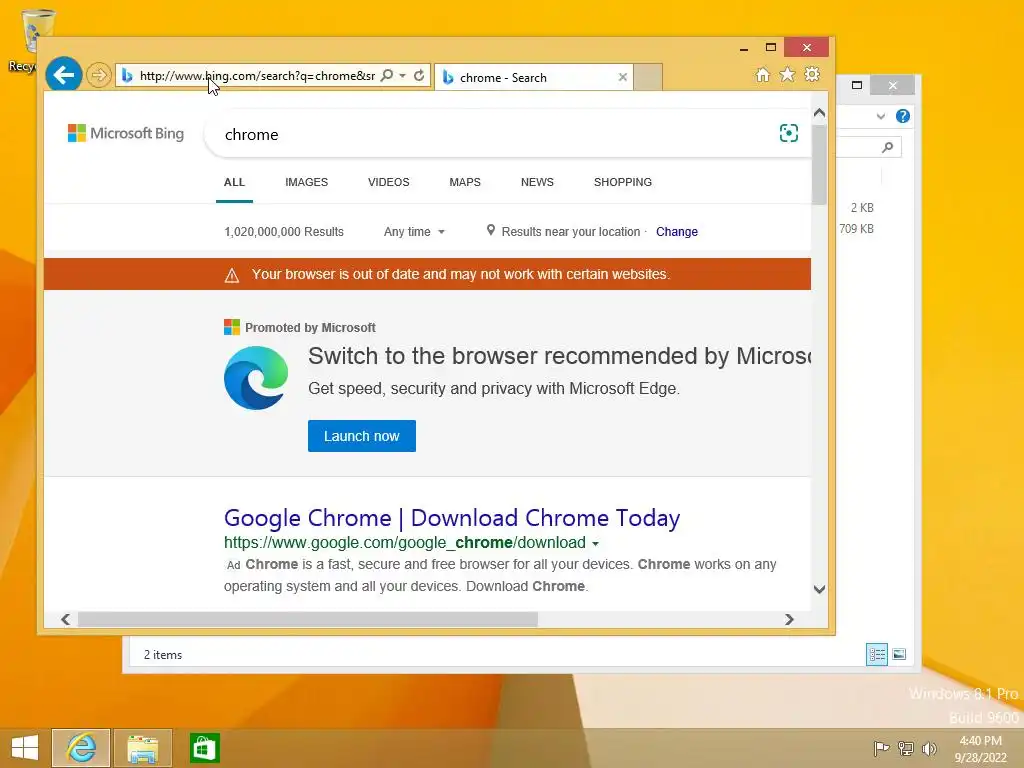Click the volume speaker icon in system tray
Image resolution: width=1024 pixels, height=768 pixels.
coord(929,748)
